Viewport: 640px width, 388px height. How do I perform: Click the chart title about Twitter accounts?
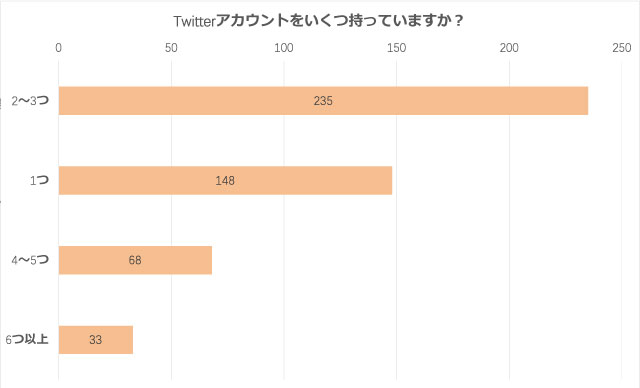pos(319,20)
